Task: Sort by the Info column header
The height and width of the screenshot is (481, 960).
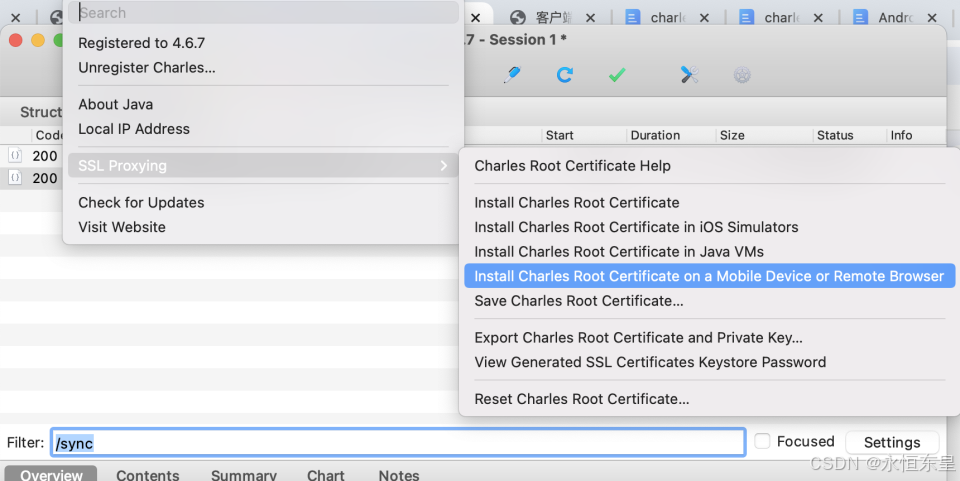Action: [x=901, y=135]
